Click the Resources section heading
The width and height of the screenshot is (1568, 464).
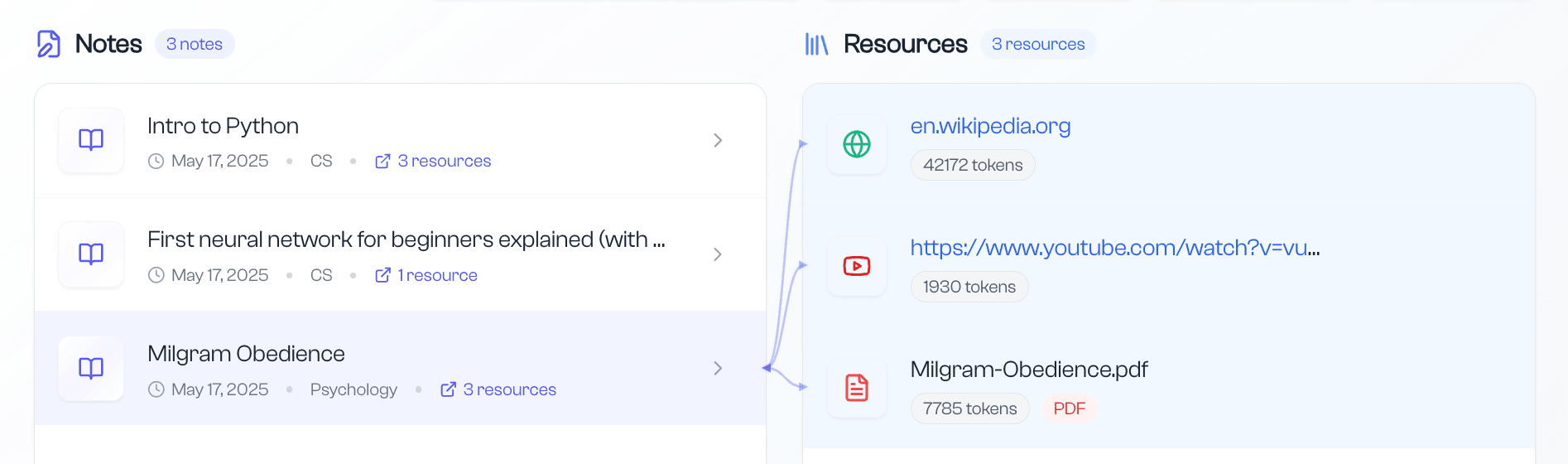click(906, 44)
